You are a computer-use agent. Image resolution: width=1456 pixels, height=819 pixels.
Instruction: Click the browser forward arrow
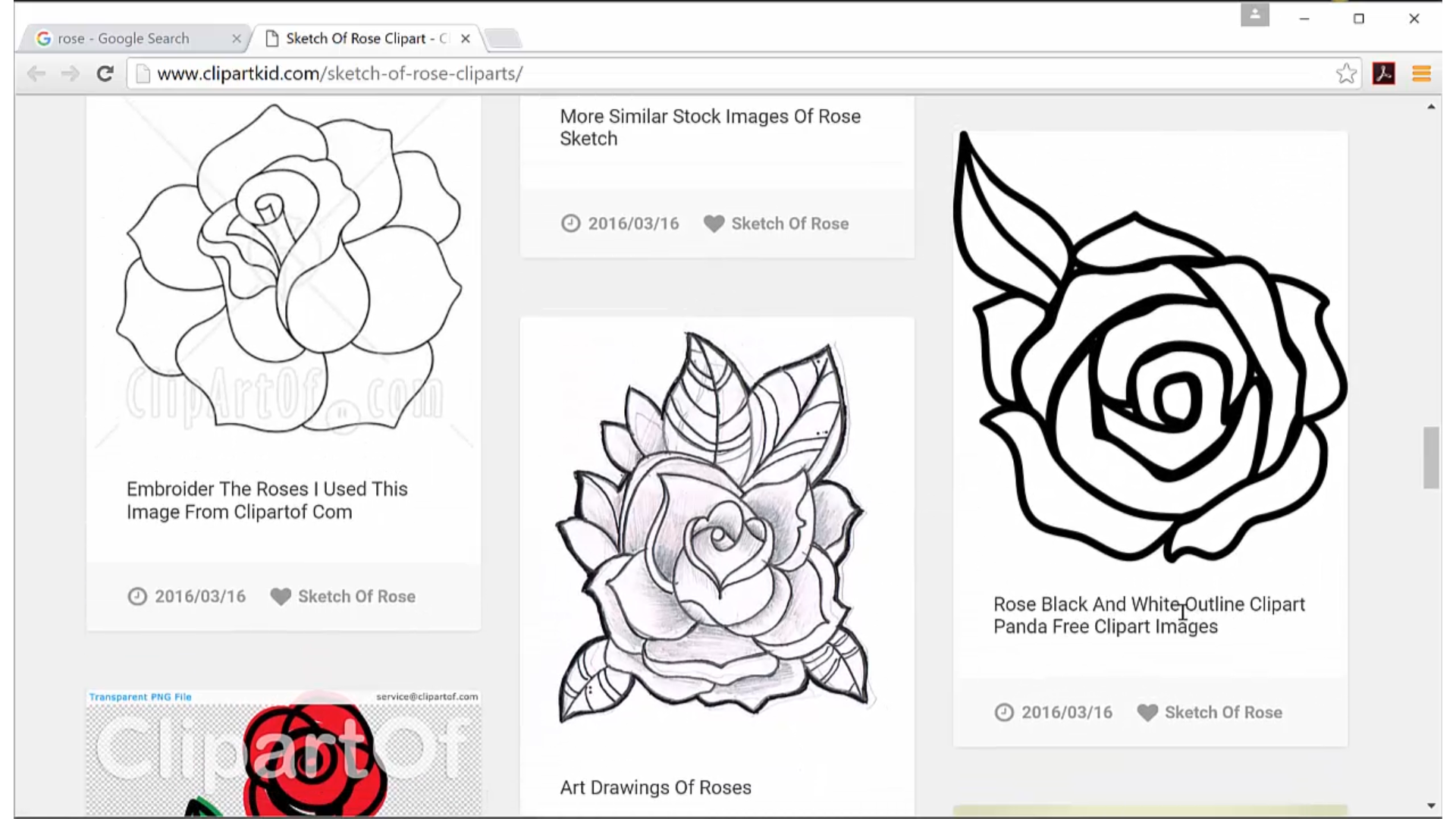tap(71, 74)
